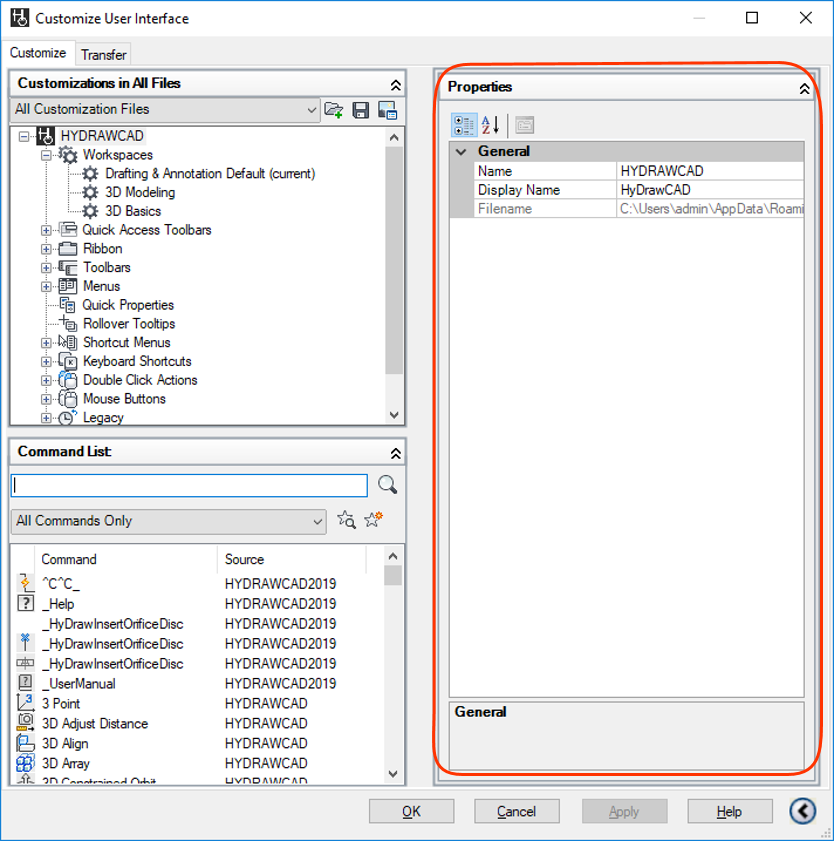Click the Apply button

click(x=624, y=811)
